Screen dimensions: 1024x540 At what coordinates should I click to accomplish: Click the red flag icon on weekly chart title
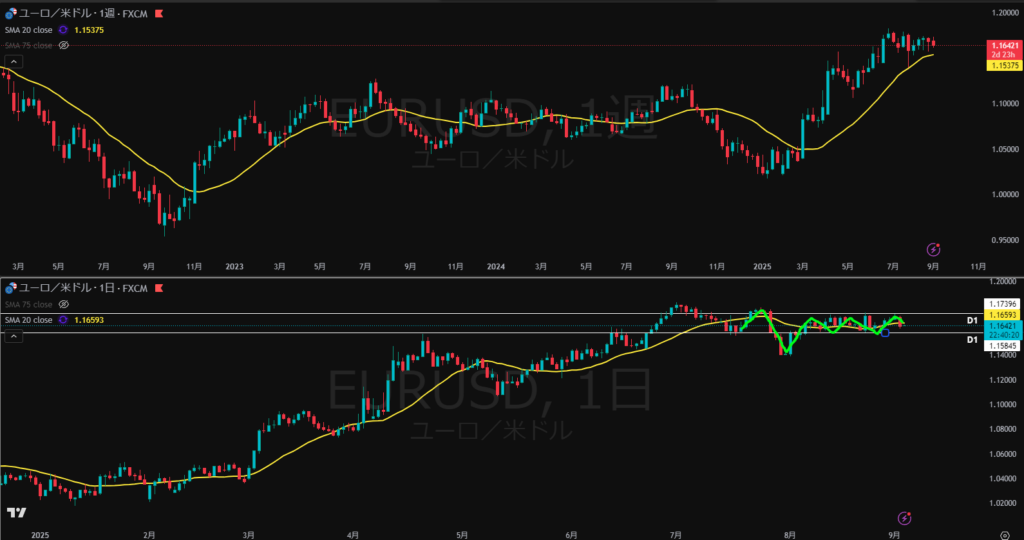pos(159,13)
